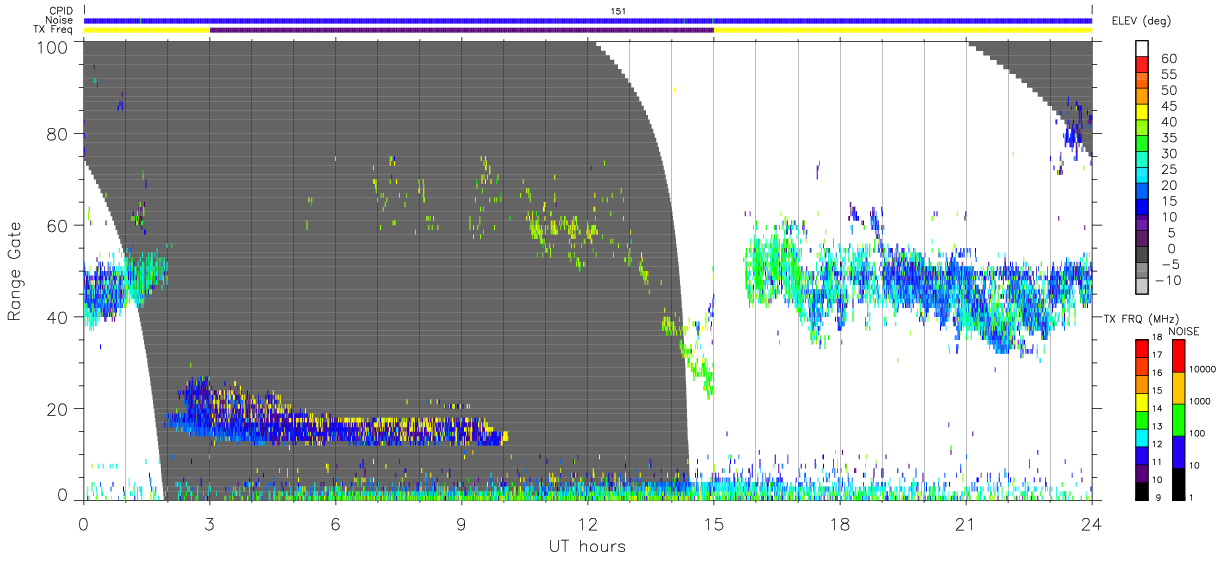This screenshot has width=1228, height=567.
Task: Select the 24 tick label on UT hours axis
Action: point(1092,523)
